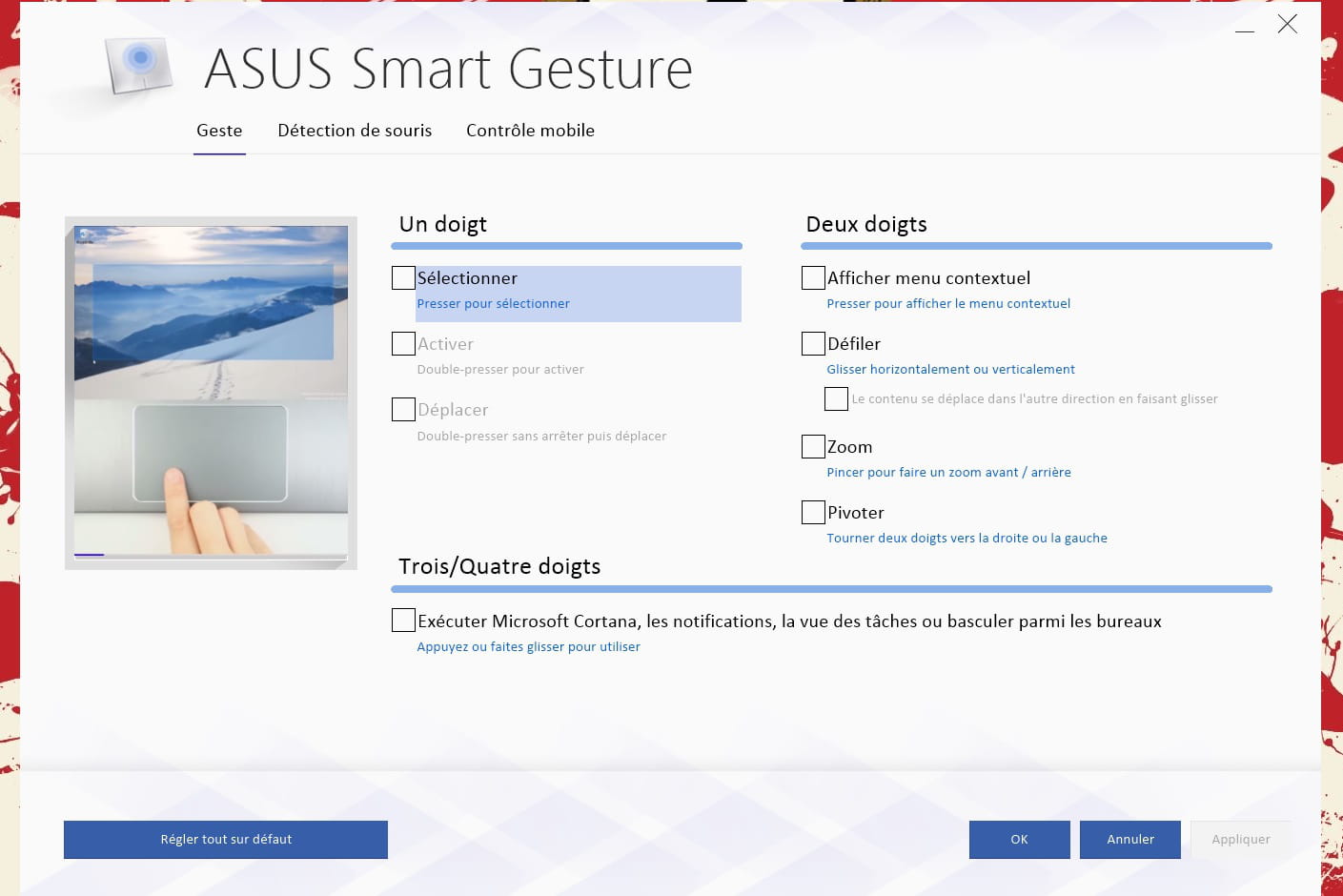Image resolution: width=1343 pixels, height=896 pixels.
Task: Click the 'Un doigt' section heading
Action: [x=442, y=224]
